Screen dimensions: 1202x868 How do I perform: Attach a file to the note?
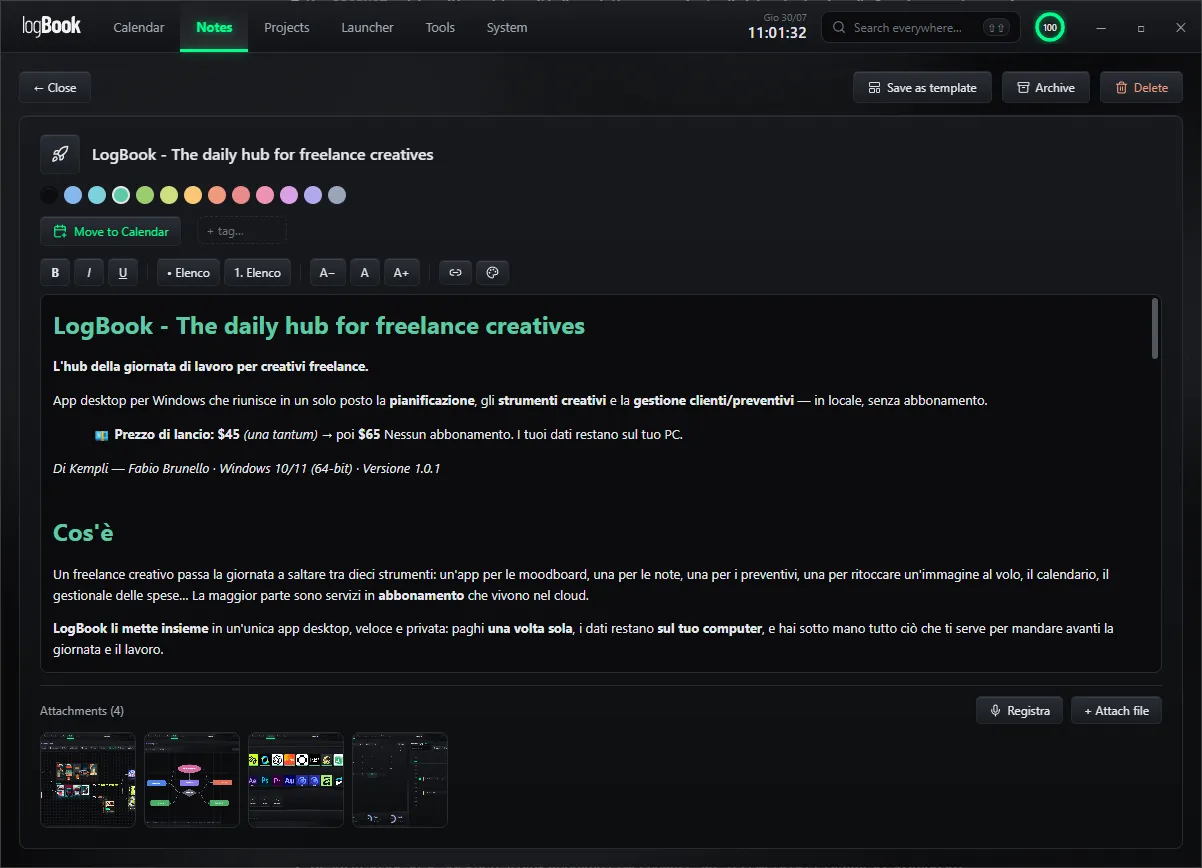pos(1116,710)
